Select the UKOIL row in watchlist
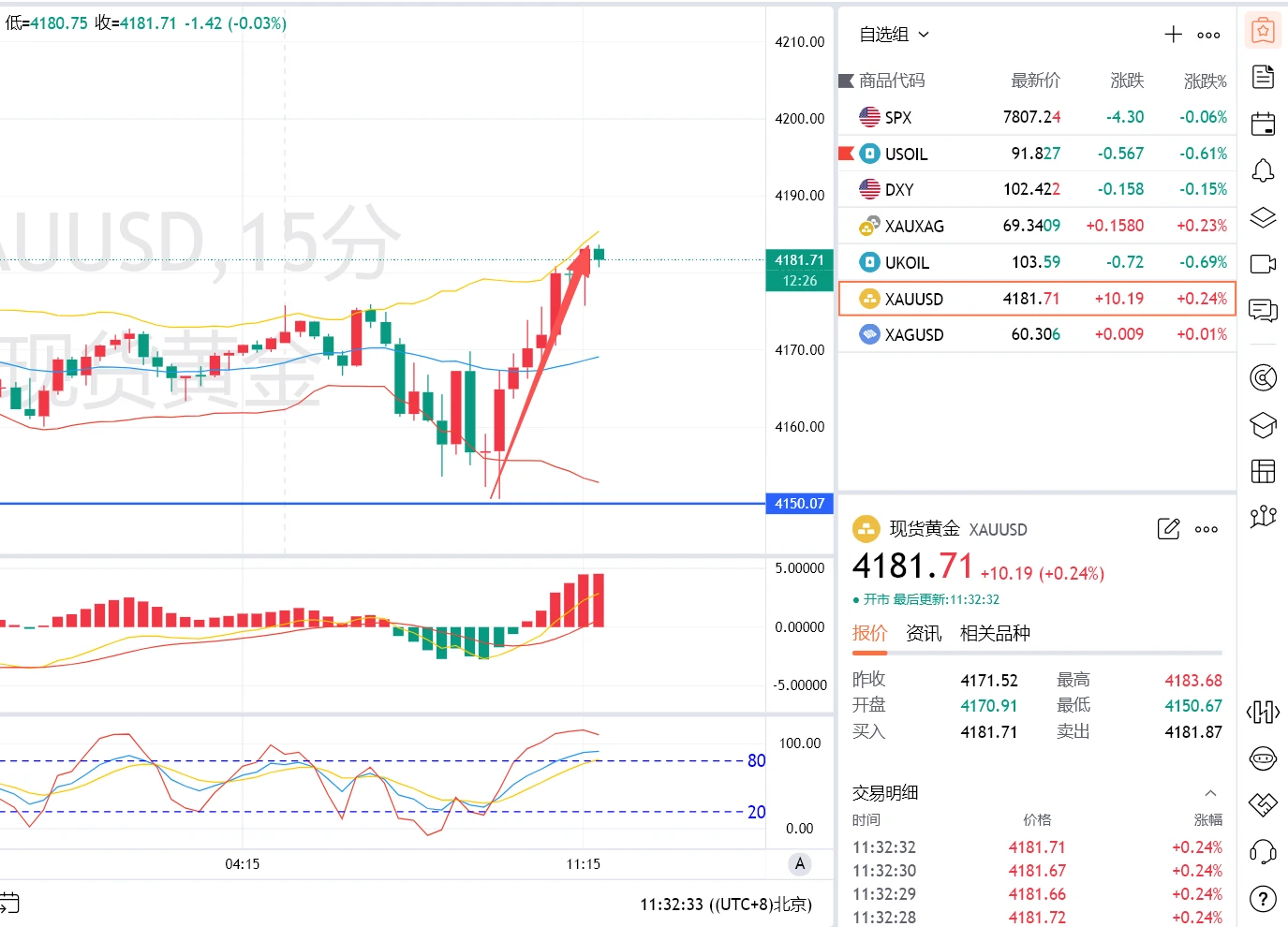The image size is (1288, 927). (x=1037, y=262)
